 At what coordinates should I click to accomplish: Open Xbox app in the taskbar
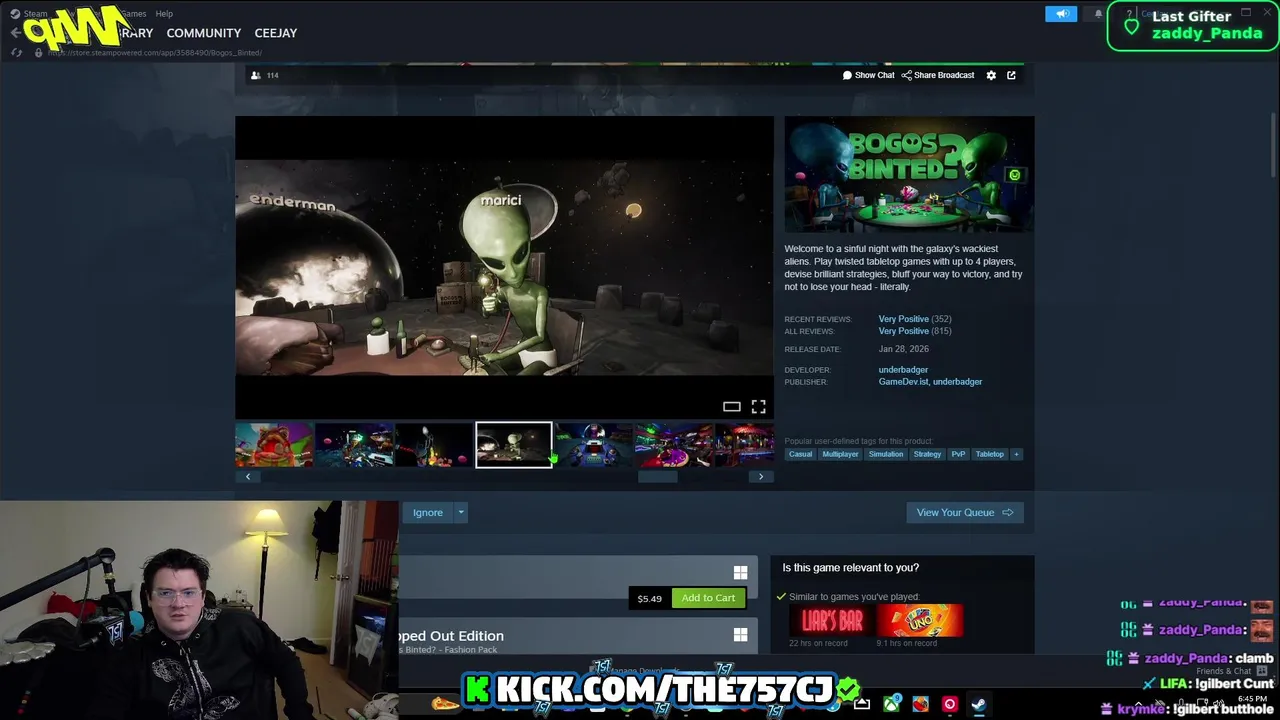[x=891, y=704]
